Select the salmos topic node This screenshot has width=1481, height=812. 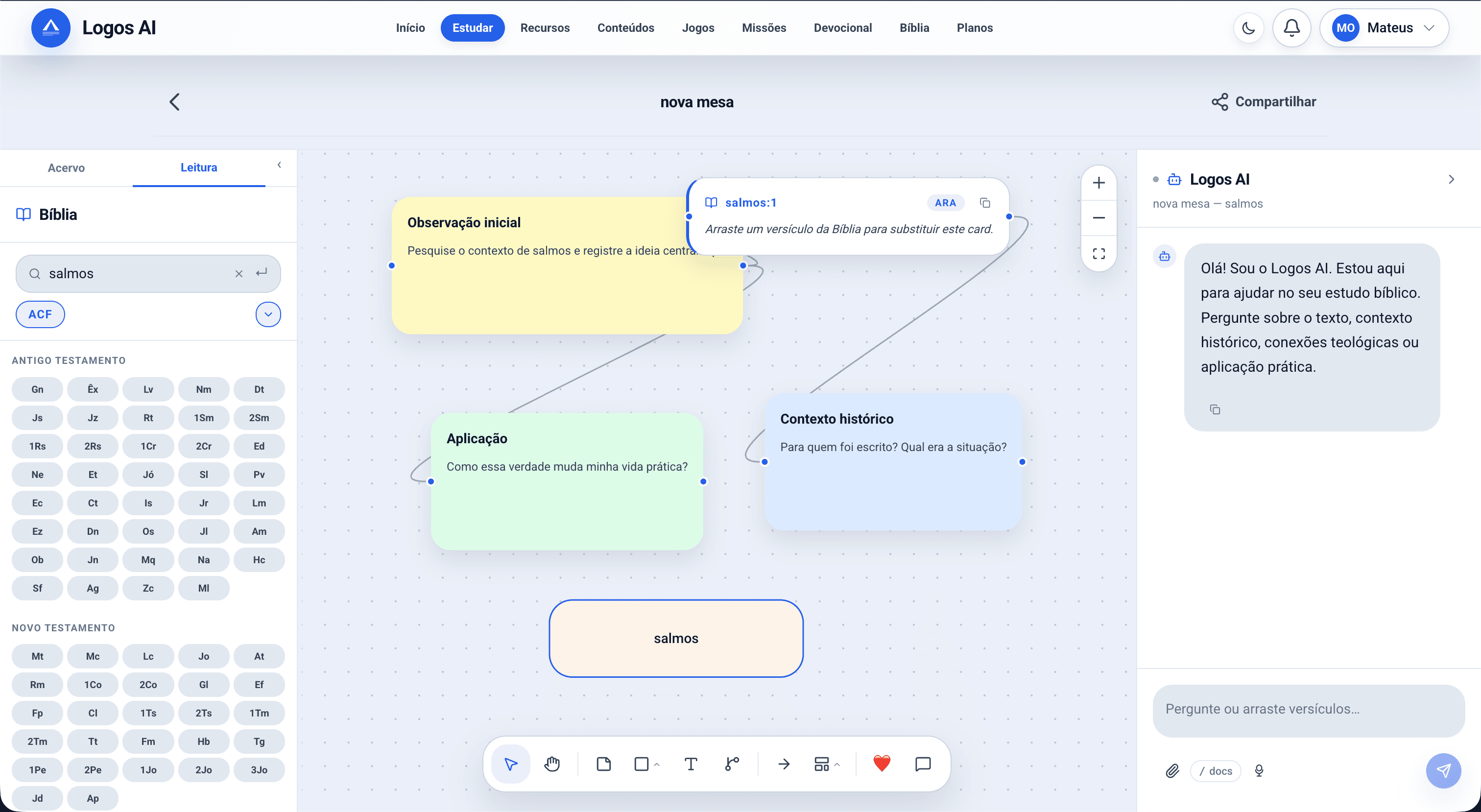(676, 638)
